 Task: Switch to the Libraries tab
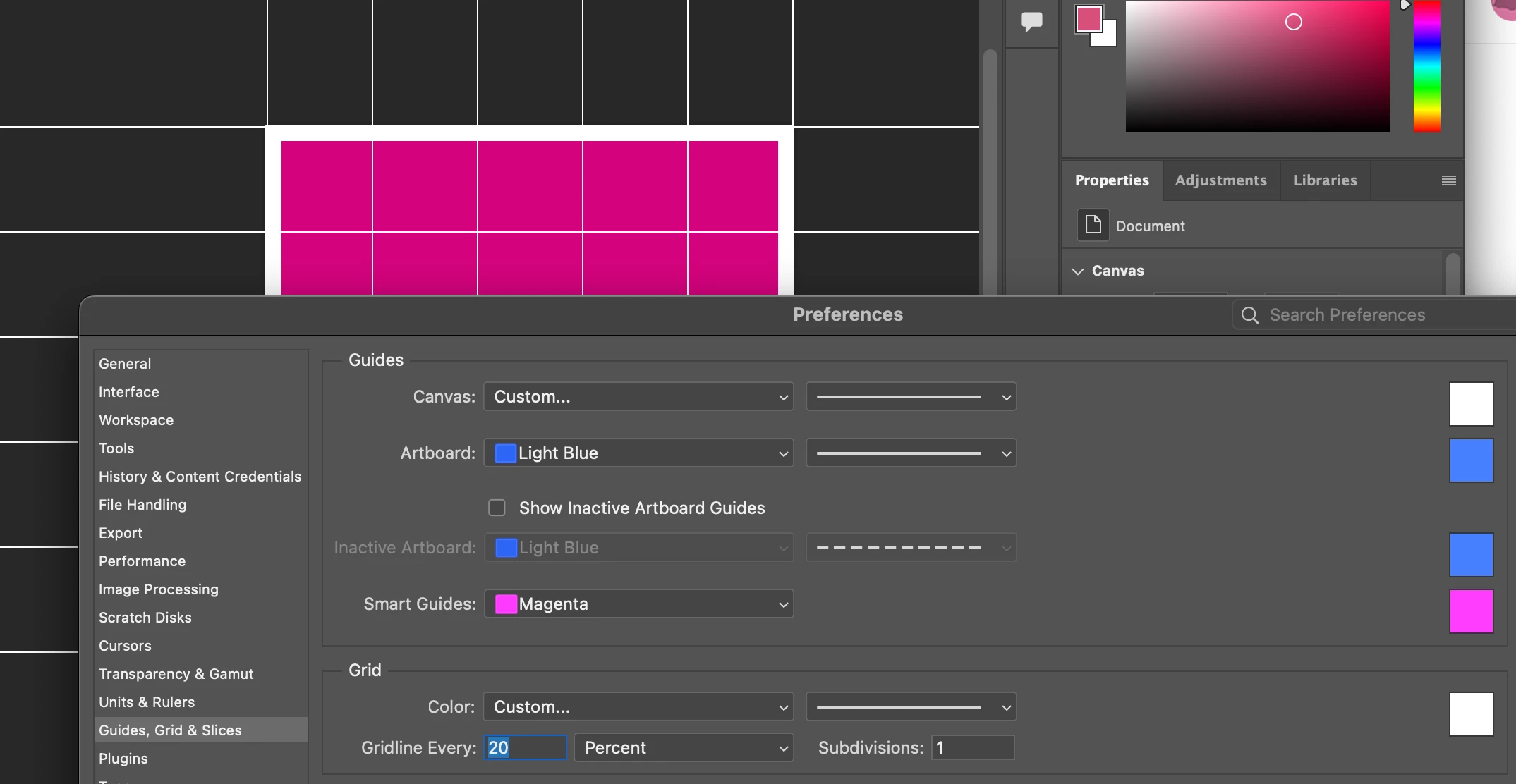pyautogui.click(x=1325, y=180)
